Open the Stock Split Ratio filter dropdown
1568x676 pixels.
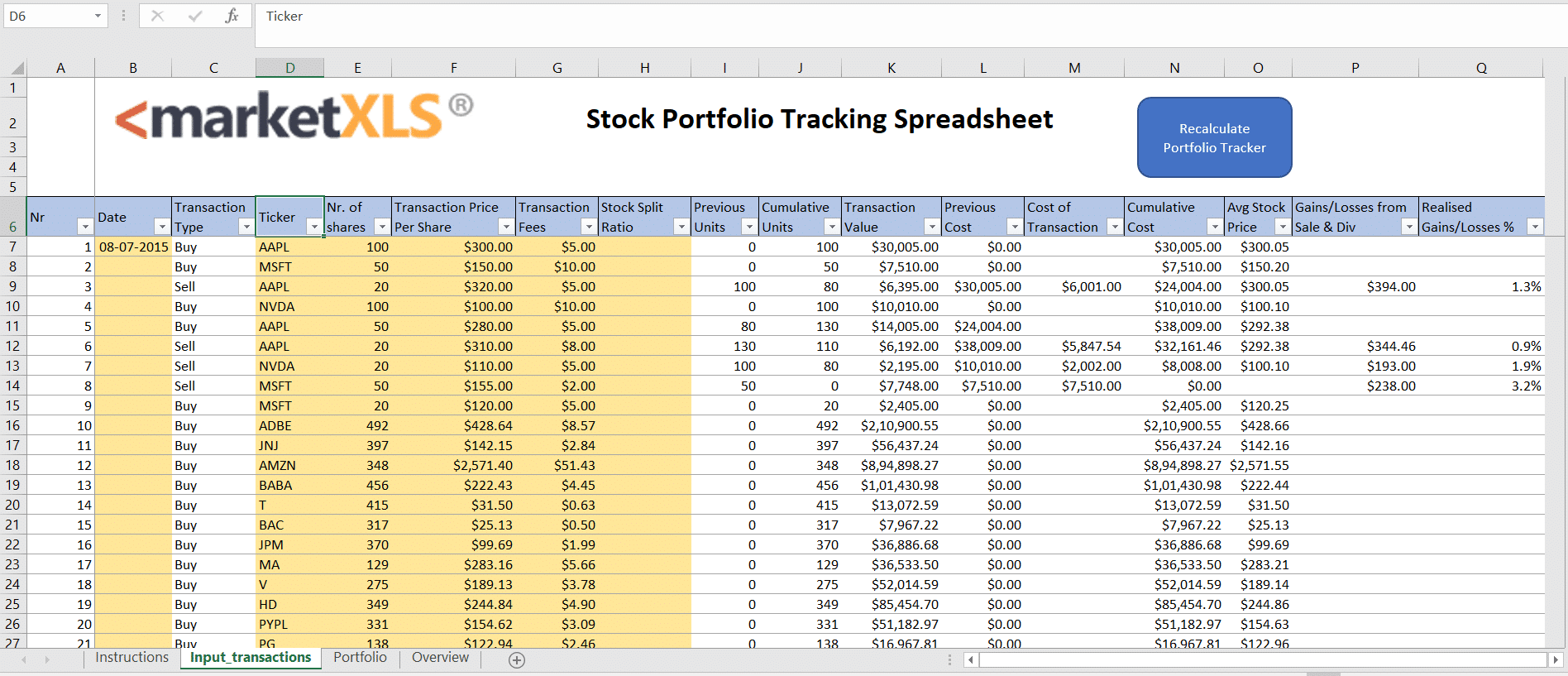[x=681, y=227]
